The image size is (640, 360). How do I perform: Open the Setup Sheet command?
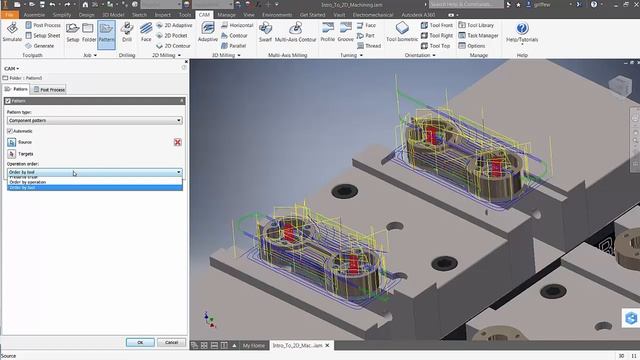point(43,36)
